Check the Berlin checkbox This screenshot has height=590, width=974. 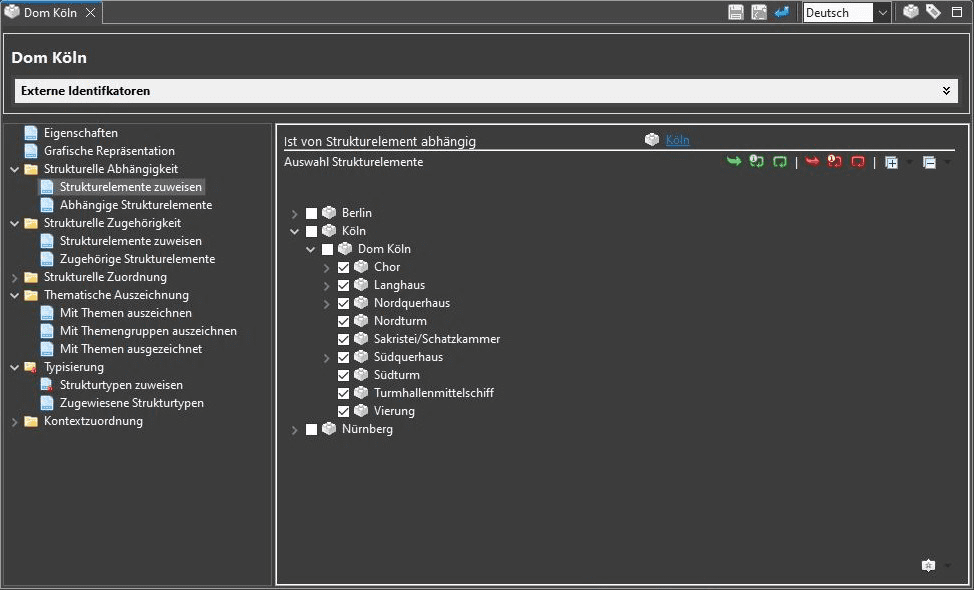pyautogui.click(x=312, y=214)
